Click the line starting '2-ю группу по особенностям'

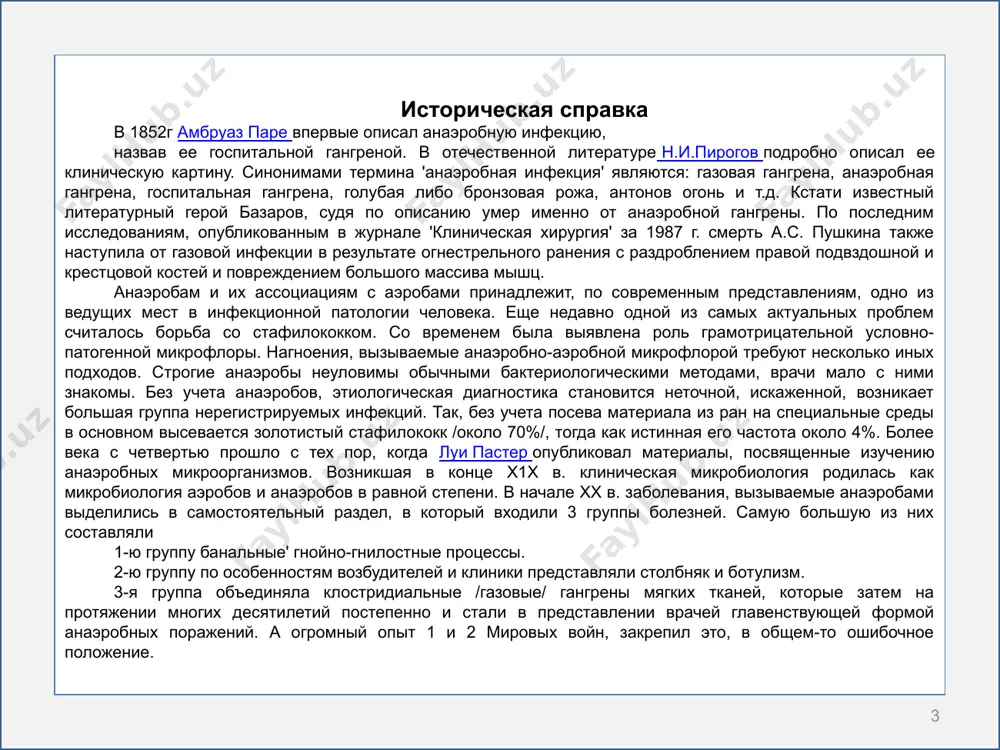[x=459, y=573]
